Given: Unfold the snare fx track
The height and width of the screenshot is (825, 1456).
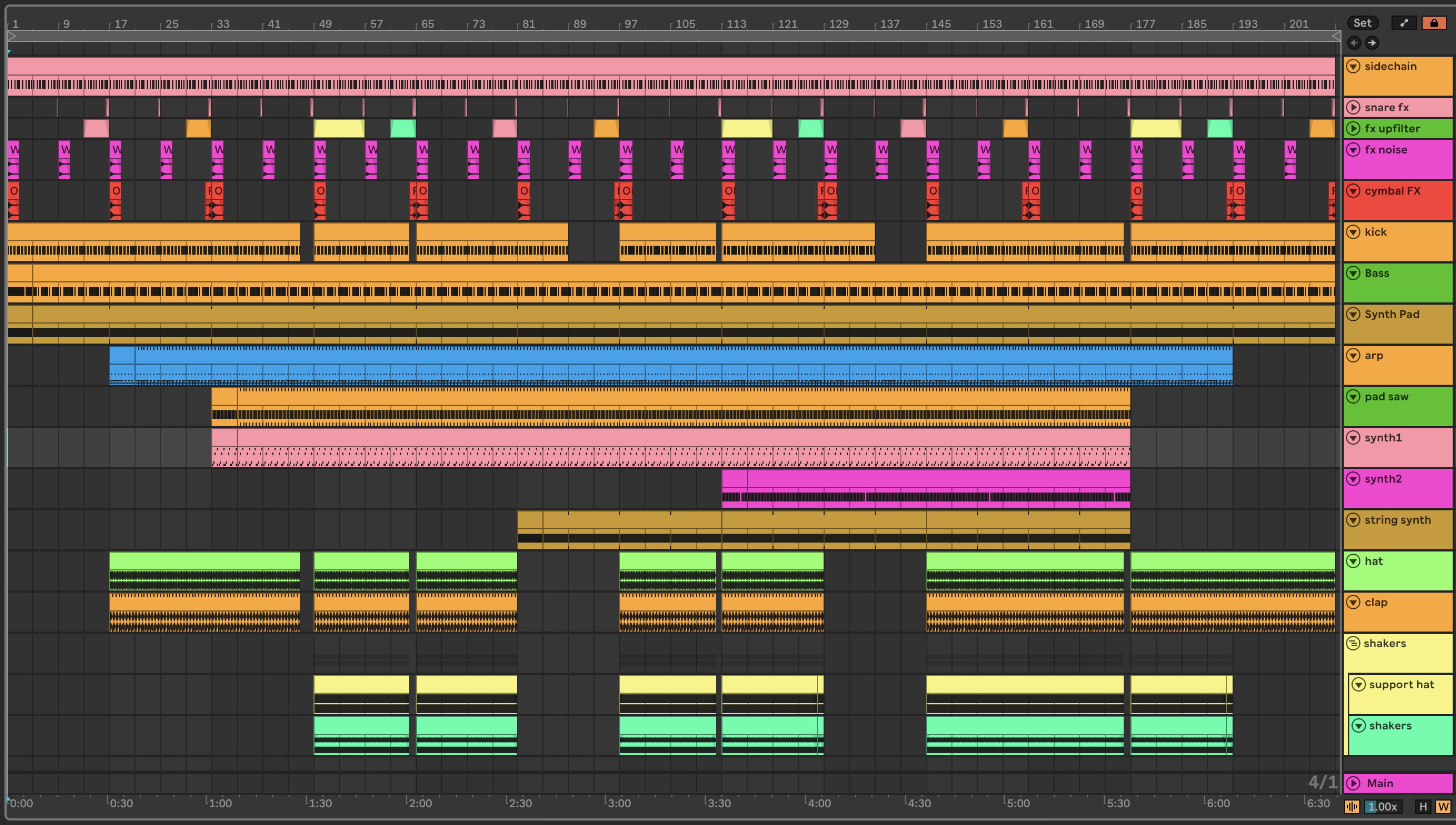Looking at the screenshot, I should (x=1353, y=107).
